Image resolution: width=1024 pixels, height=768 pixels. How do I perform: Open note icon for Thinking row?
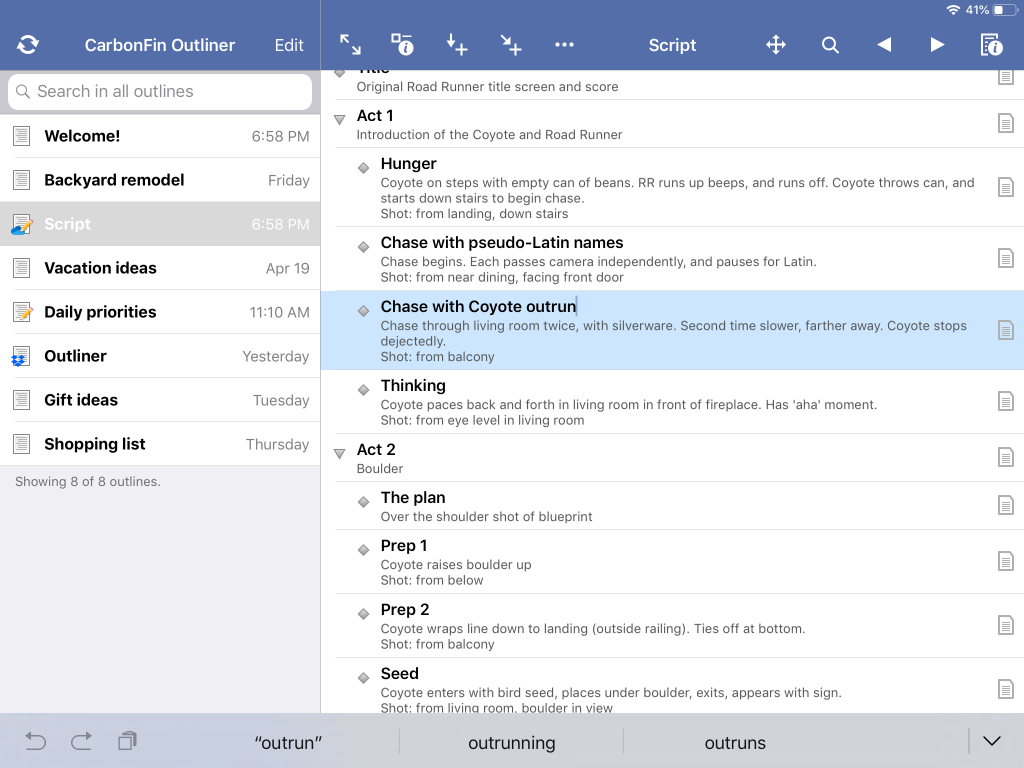coord(1006,401)
